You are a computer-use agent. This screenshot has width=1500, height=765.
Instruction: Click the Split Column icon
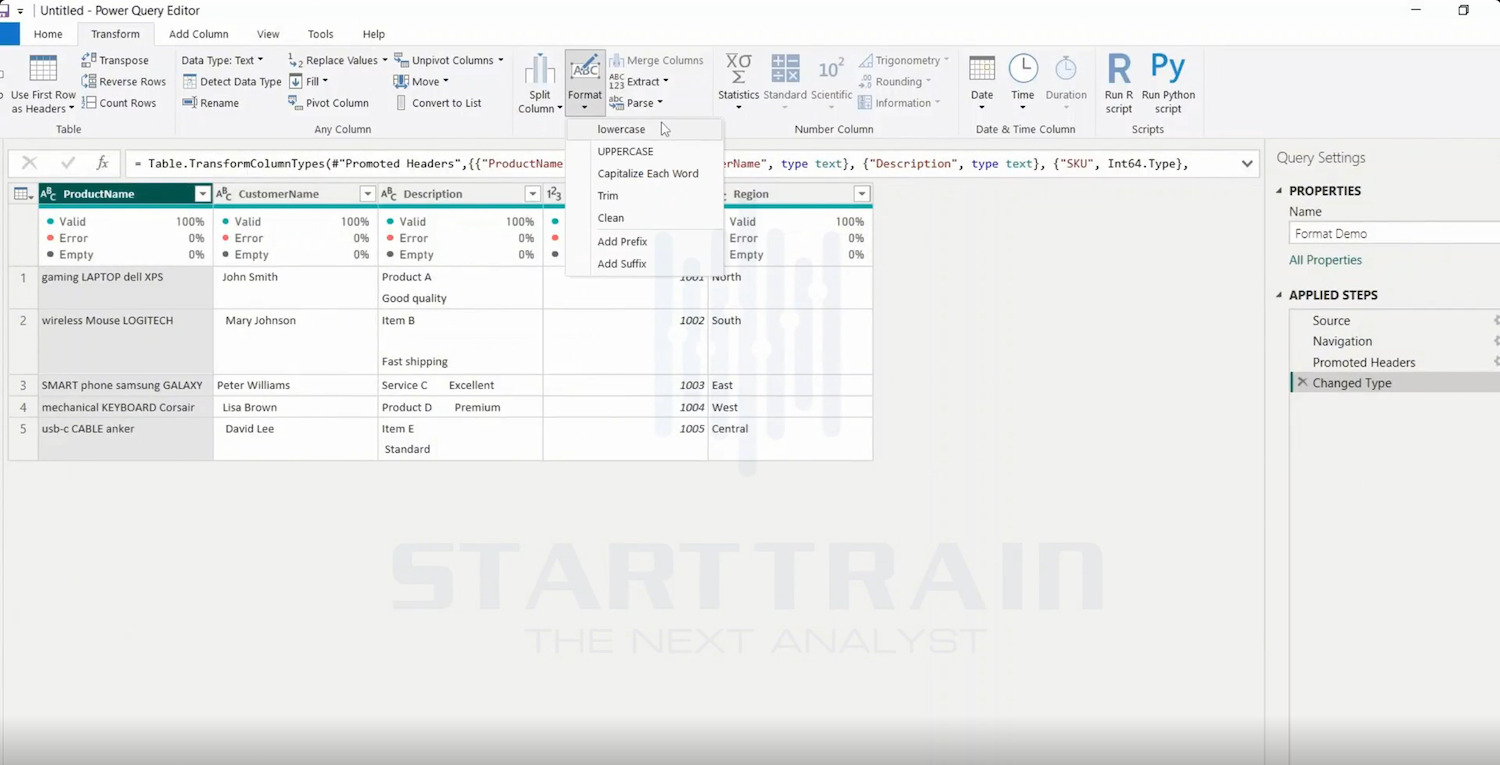tap(540, 69)
